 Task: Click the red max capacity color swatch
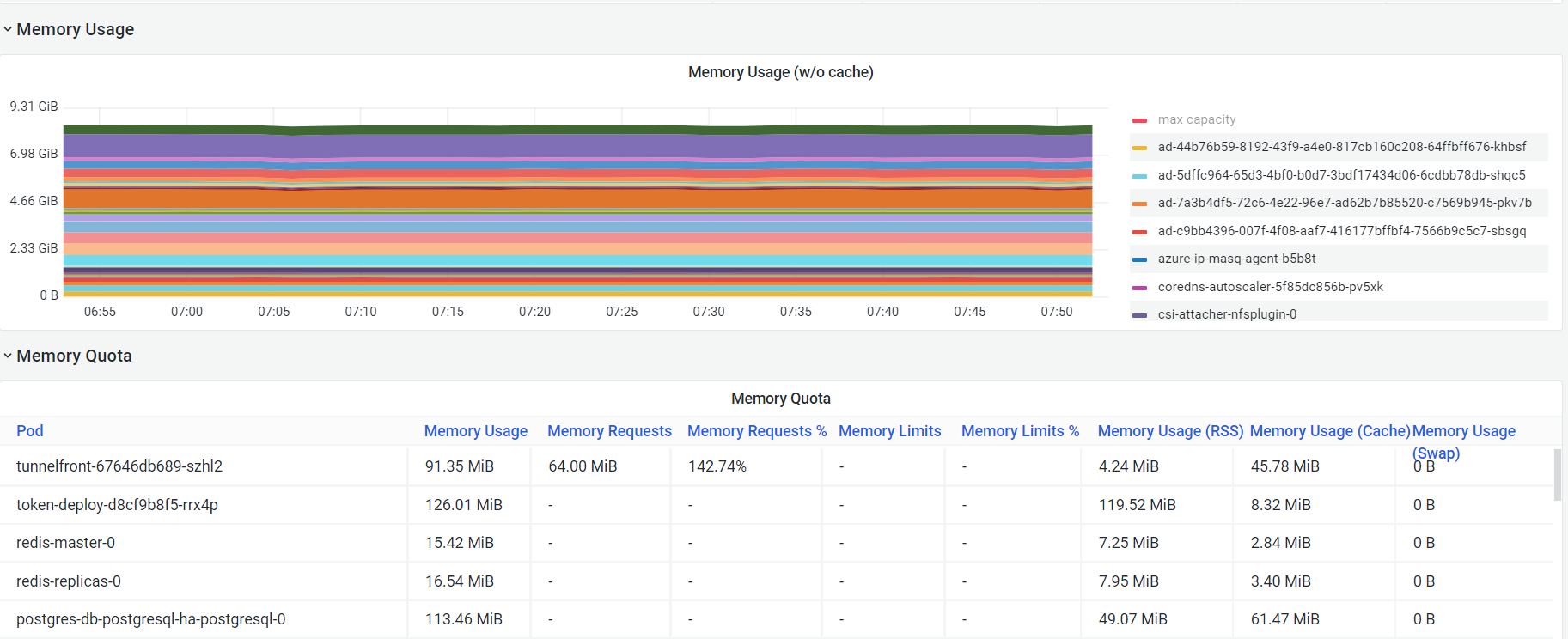click(x=1140, y=120)
